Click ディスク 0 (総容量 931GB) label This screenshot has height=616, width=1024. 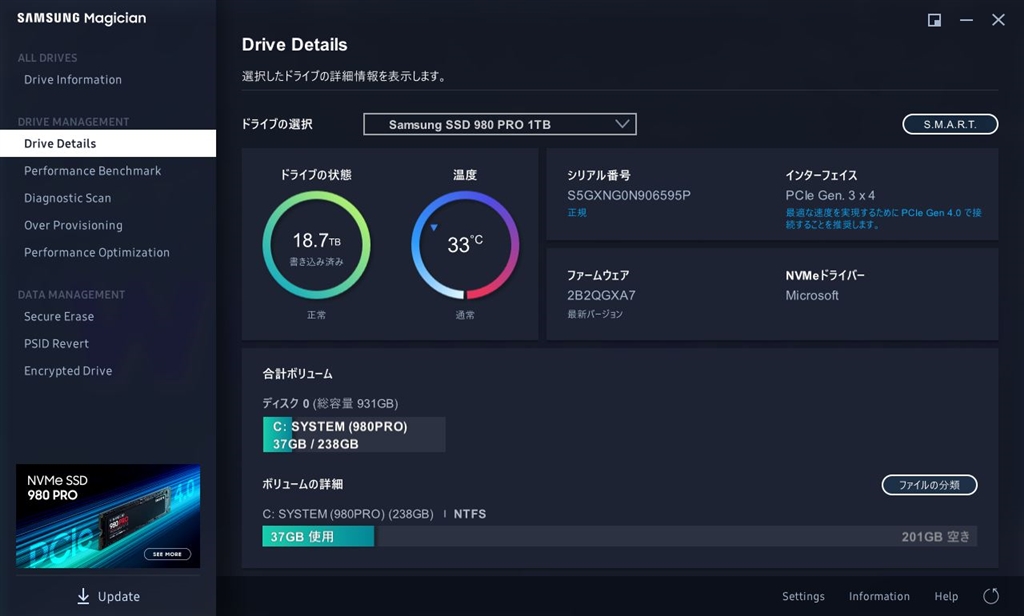(330, 403)
